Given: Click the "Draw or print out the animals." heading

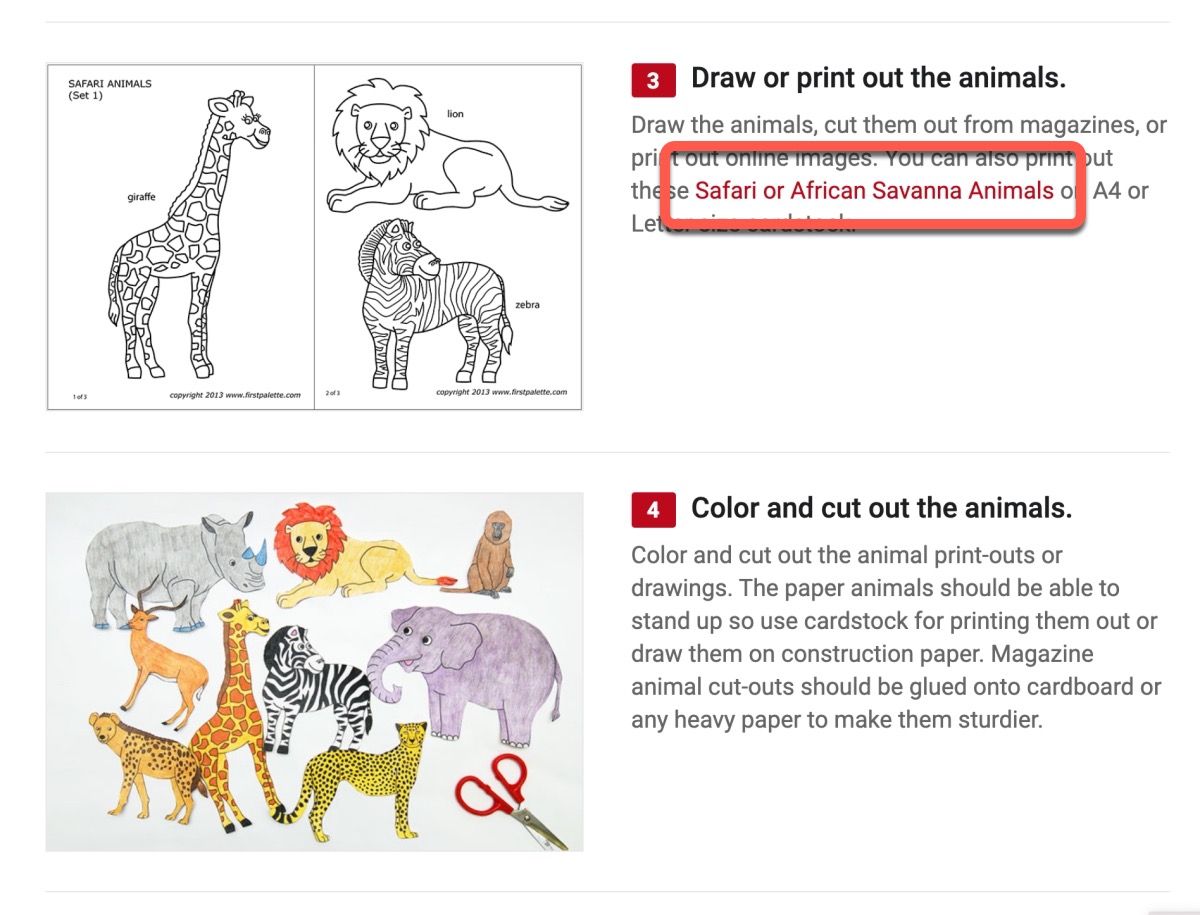Looking at the screenshot, I should pos(878,78).
